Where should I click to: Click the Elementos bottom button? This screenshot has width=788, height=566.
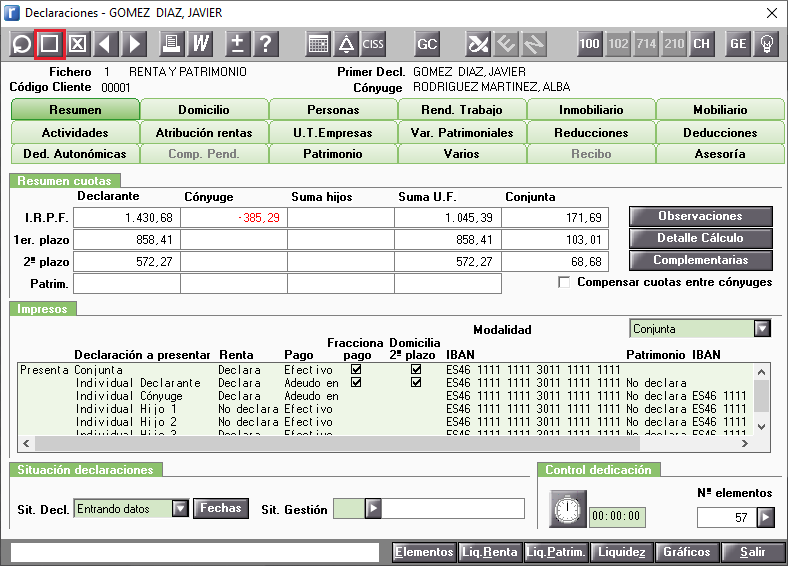tap(424, 552)
